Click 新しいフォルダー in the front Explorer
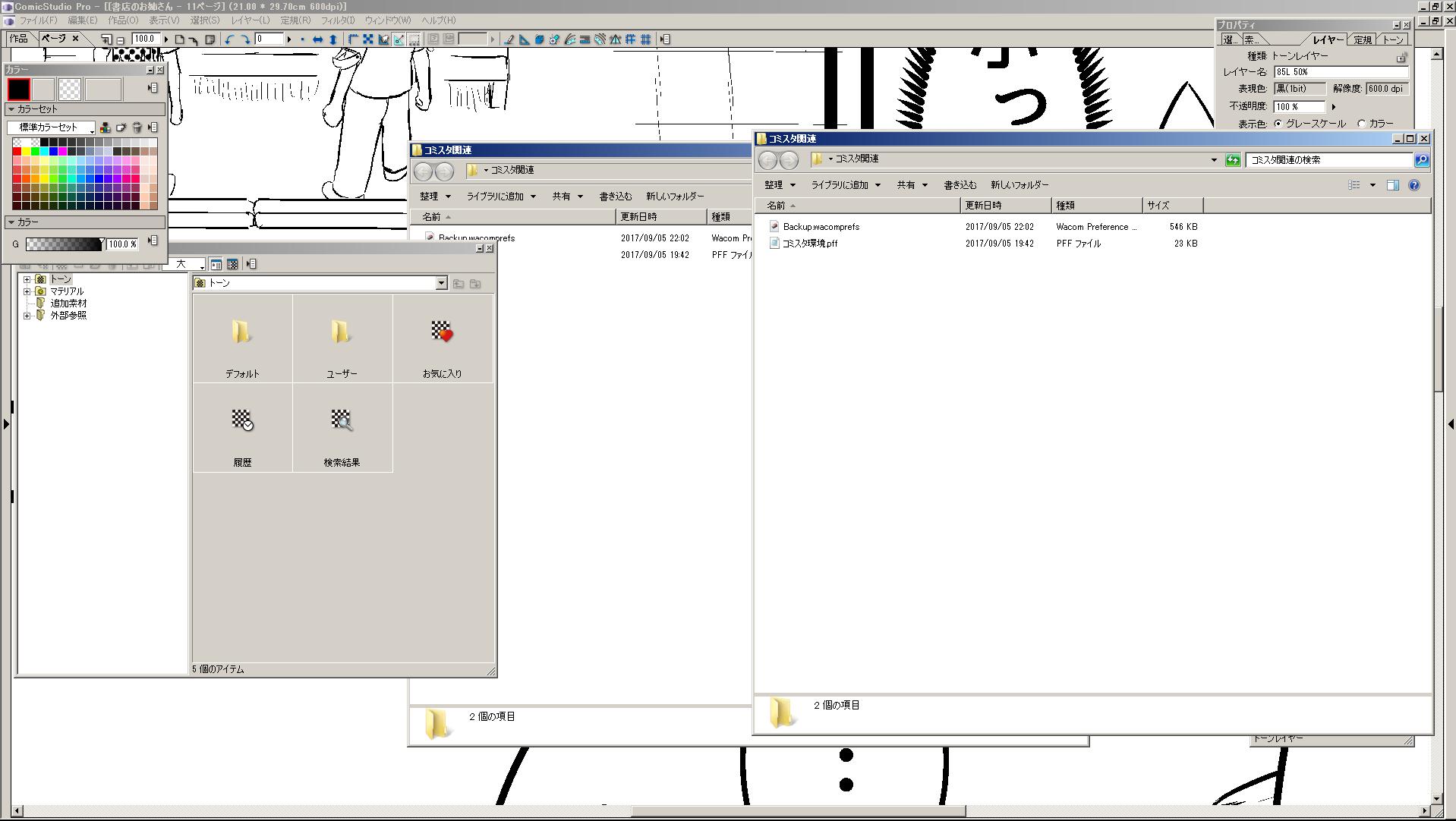The image size is (1456, 821). tap(1019, 185)
